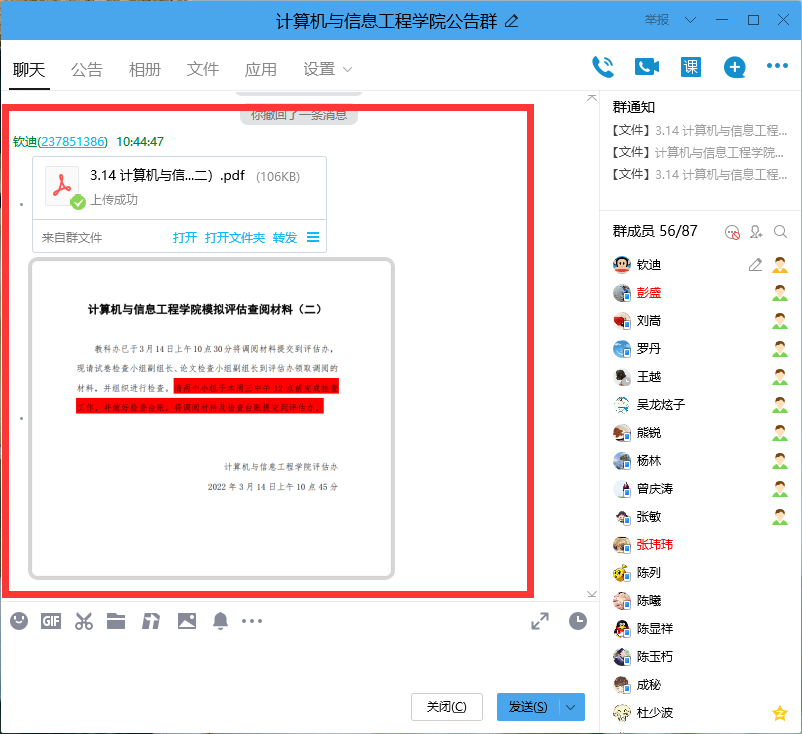Search group members with the magnifier icon
Screen dimensions: 802x734
779,231
